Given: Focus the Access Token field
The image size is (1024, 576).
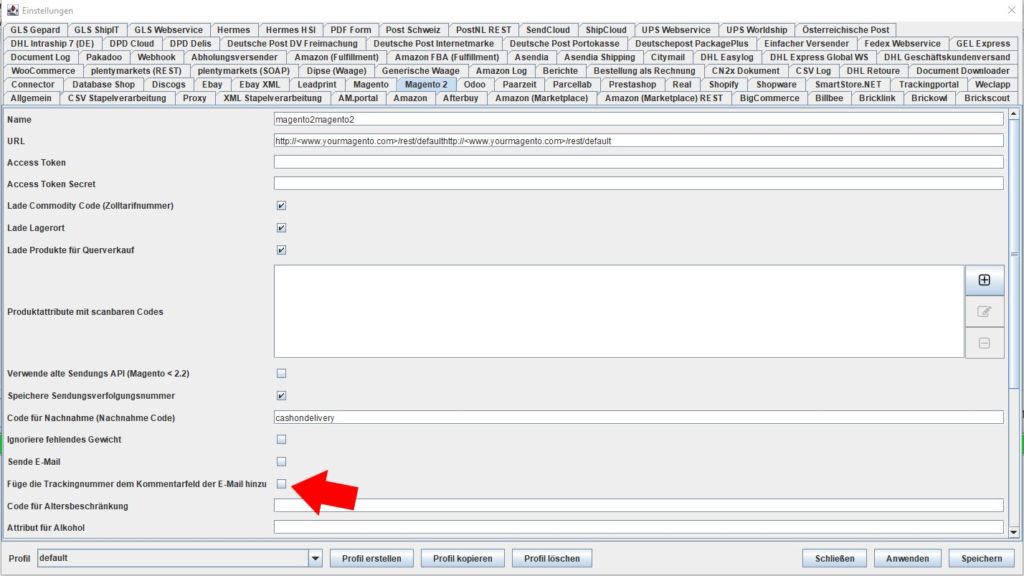Looking at the screenshot, I should (639, 163).
